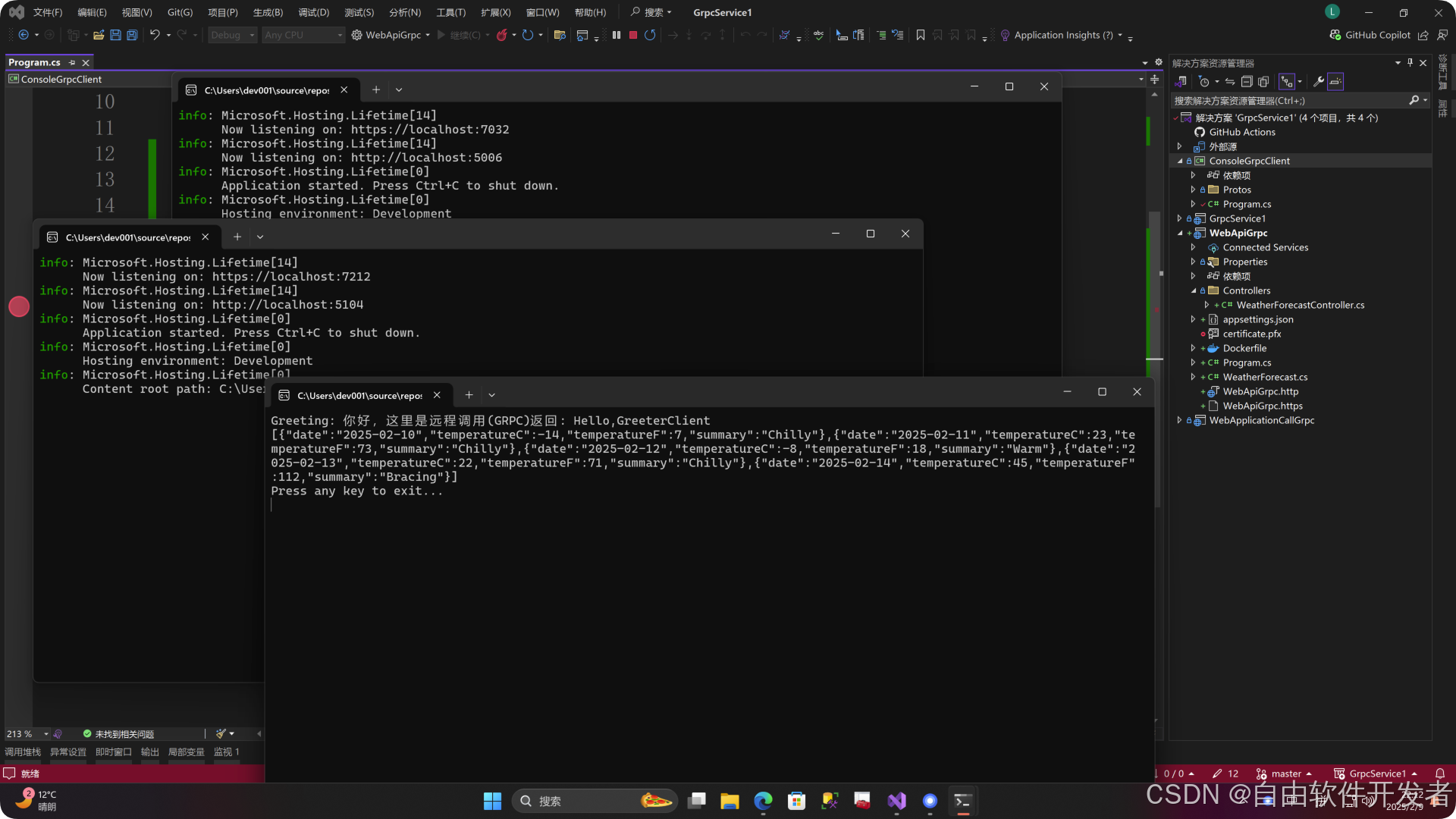Click the Hot Reload flame icon

click(501, 35)
